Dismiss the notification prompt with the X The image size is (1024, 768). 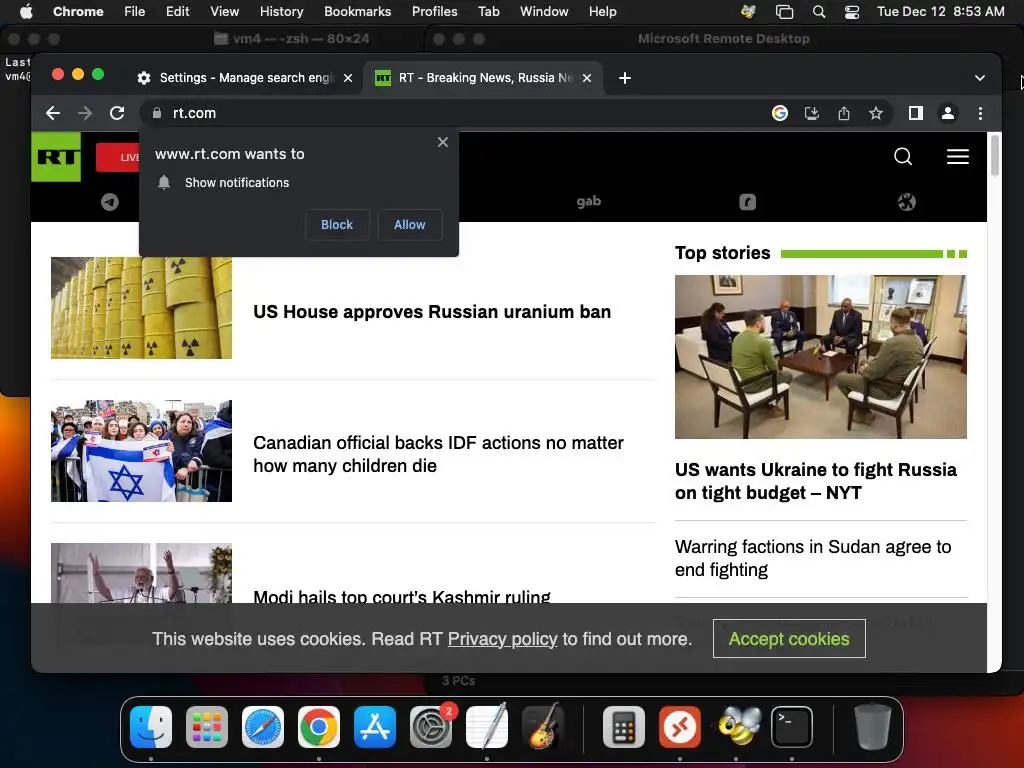[x=443, y=142]
